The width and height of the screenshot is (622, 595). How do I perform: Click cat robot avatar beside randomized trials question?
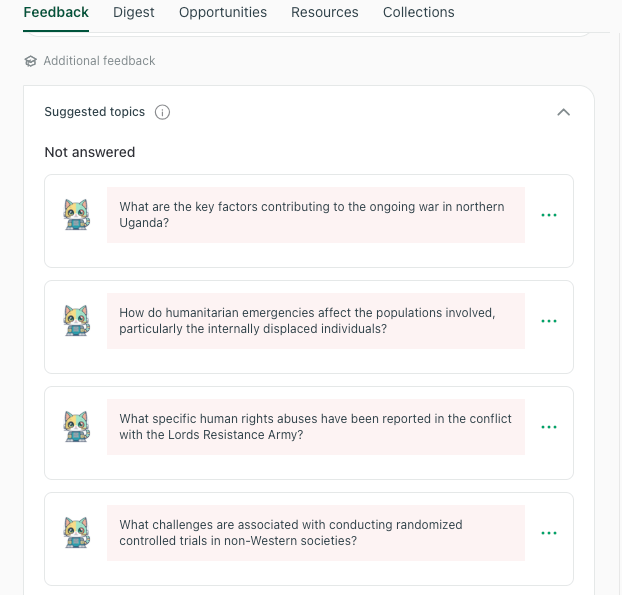(77, 533)
